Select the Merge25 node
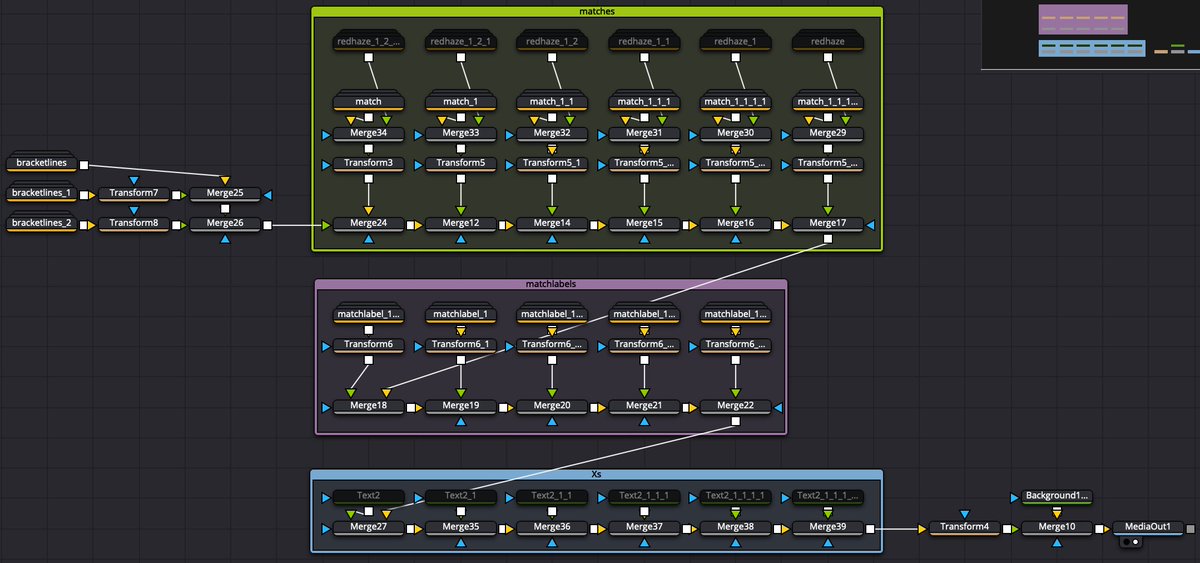1200x563 pixels. 225,194
